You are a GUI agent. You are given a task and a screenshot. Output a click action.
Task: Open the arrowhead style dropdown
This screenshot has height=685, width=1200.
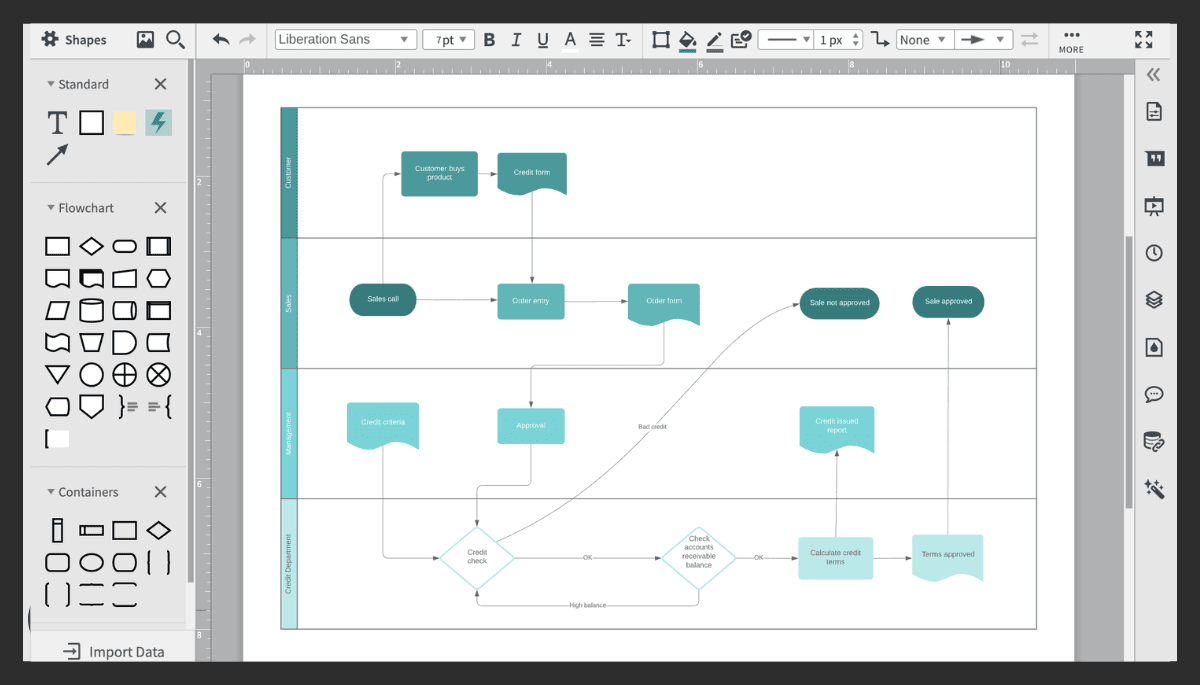click(x=984, y=39)
